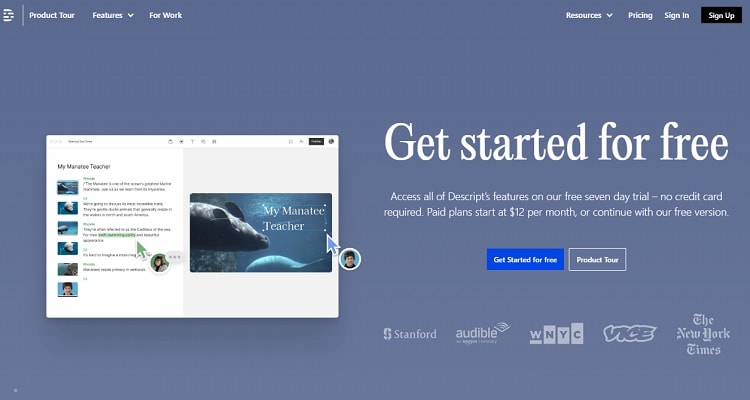Click the woman avatar with typing dots
This screenshot has height=400, width=750.
159,263
